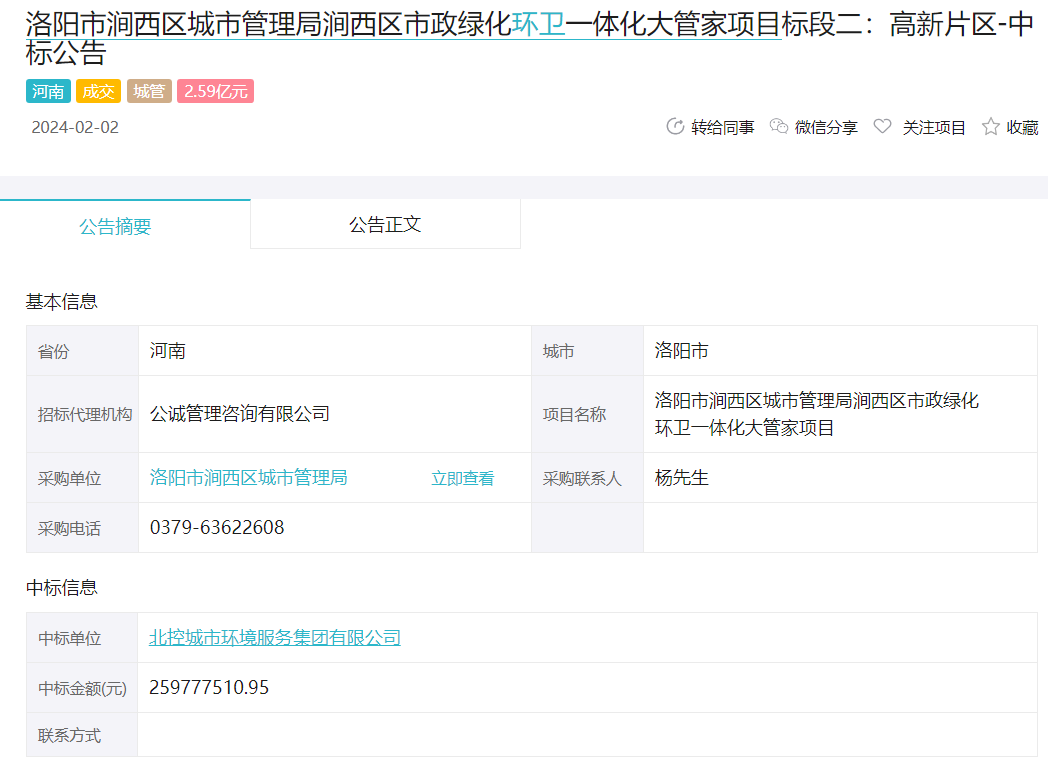1048x765 pixels.
Task: Click the 转给同事 label
Action: click(723, 128)
